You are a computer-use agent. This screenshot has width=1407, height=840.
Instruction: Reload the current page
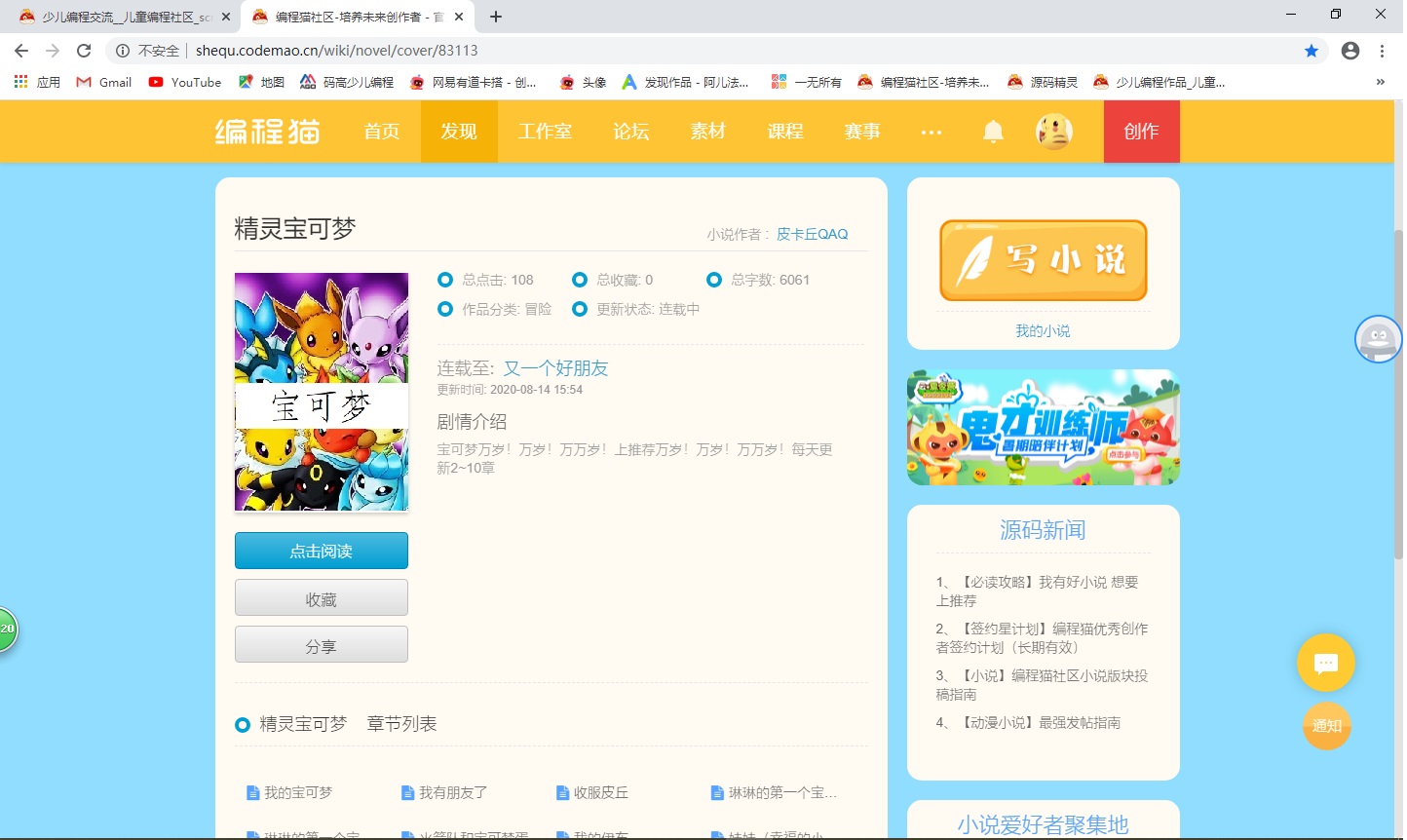pos(84,51)
